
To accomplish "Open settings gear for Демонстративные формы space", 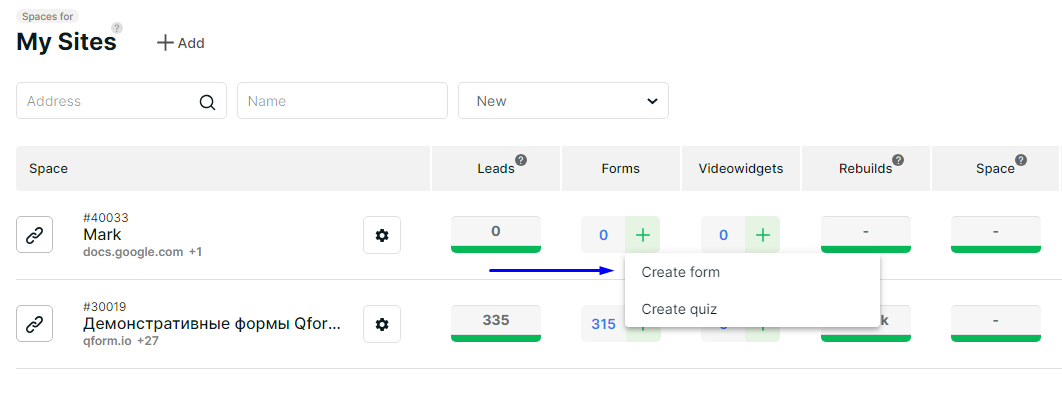I will pos(382,324).
